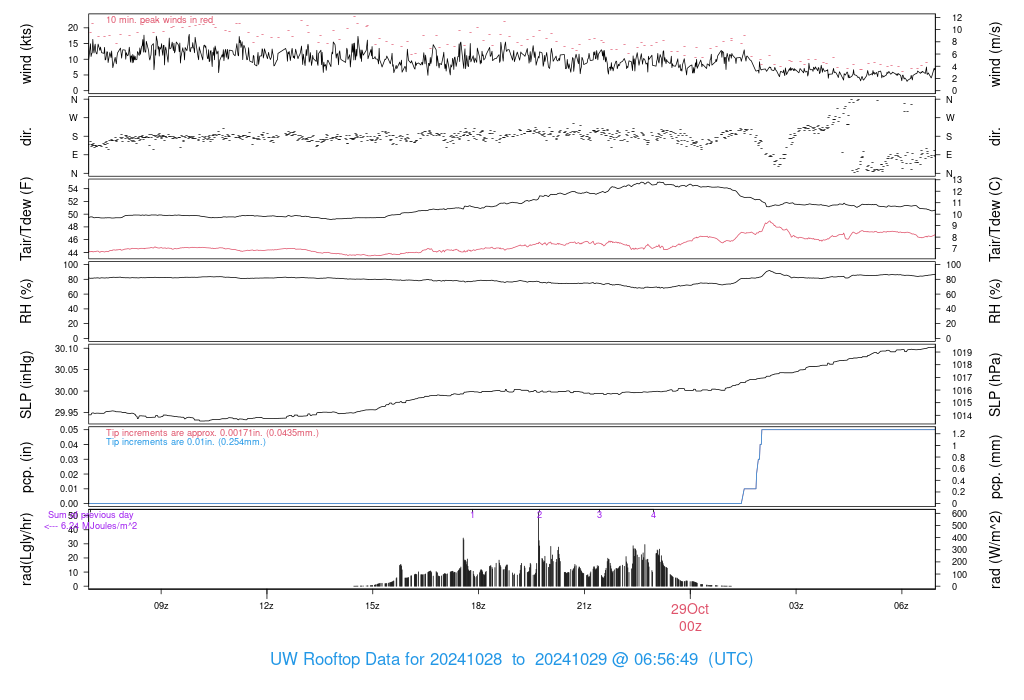Click the '06z' time axis label
Image resolution: width=1024 pixels, height=700 pixels.
901,606
